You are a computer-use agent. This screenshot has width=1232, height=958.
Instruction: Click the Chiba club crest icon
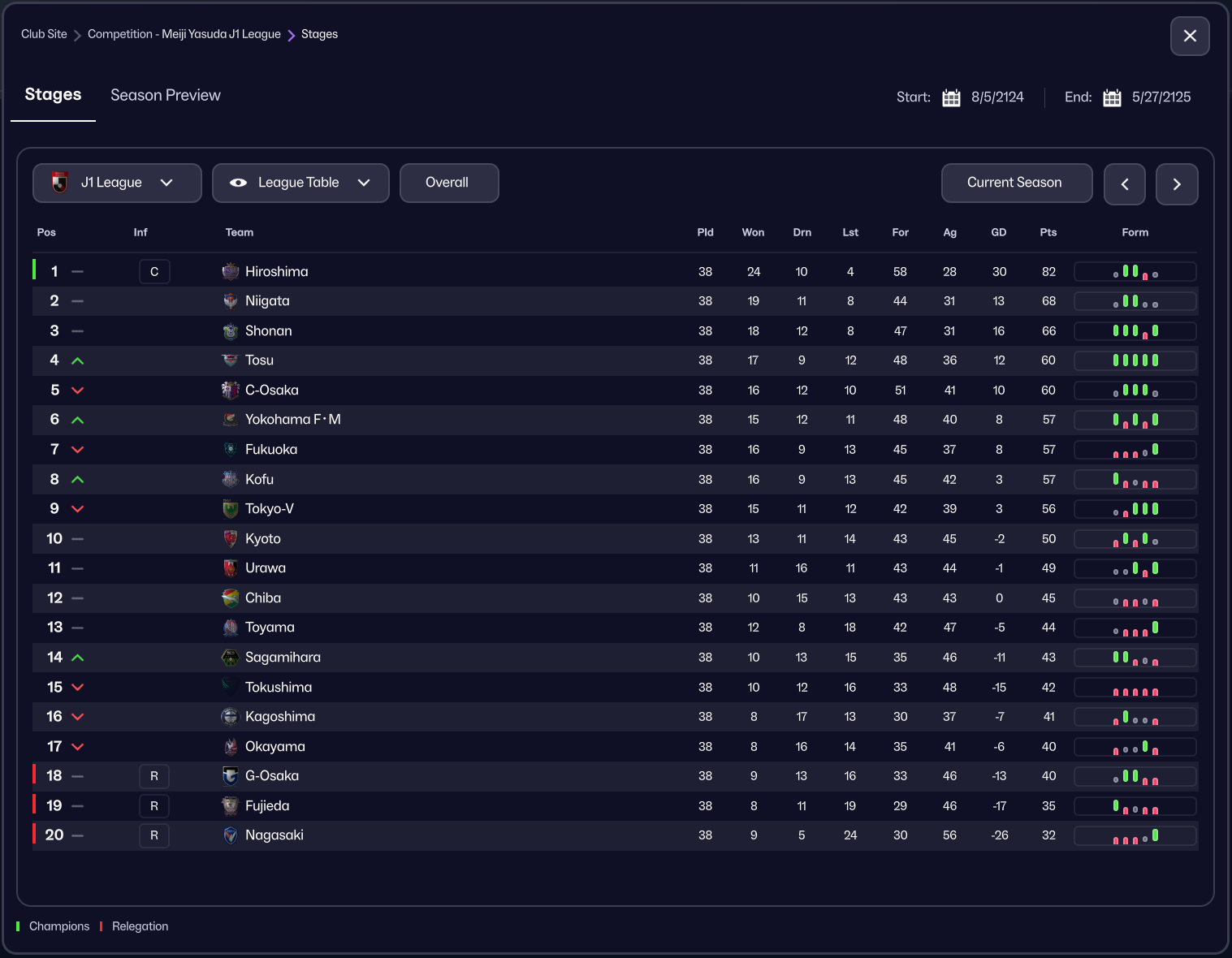point(231,598)
